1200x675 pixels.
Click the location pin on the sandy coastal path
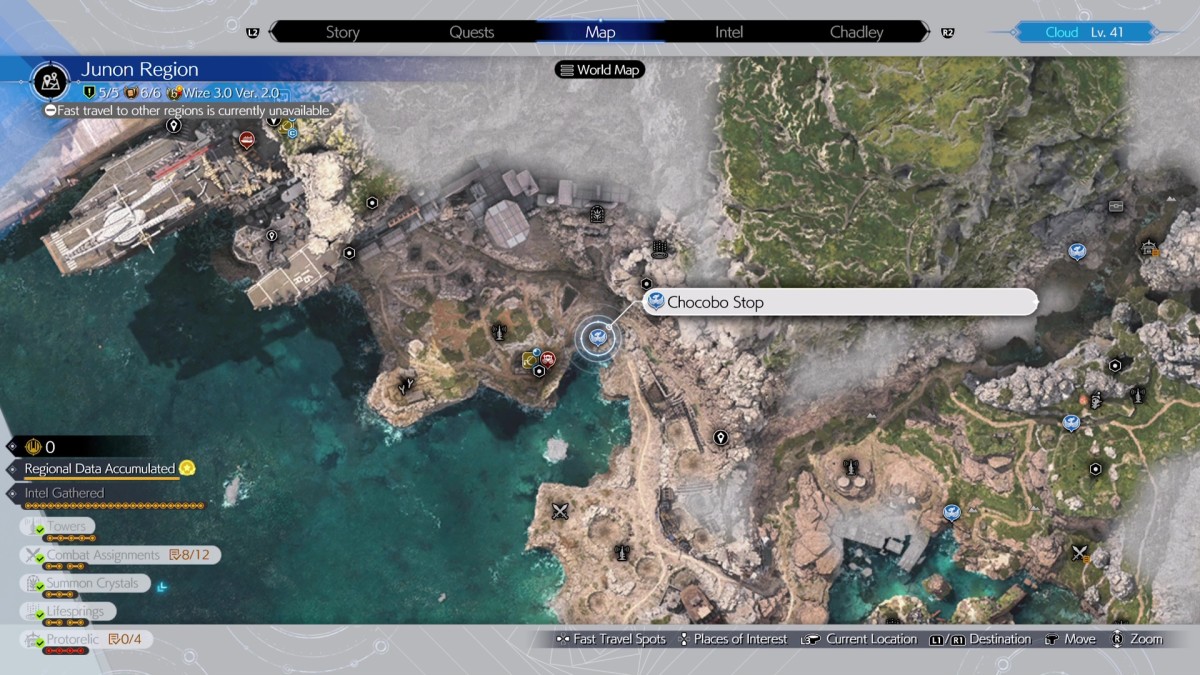720,438
